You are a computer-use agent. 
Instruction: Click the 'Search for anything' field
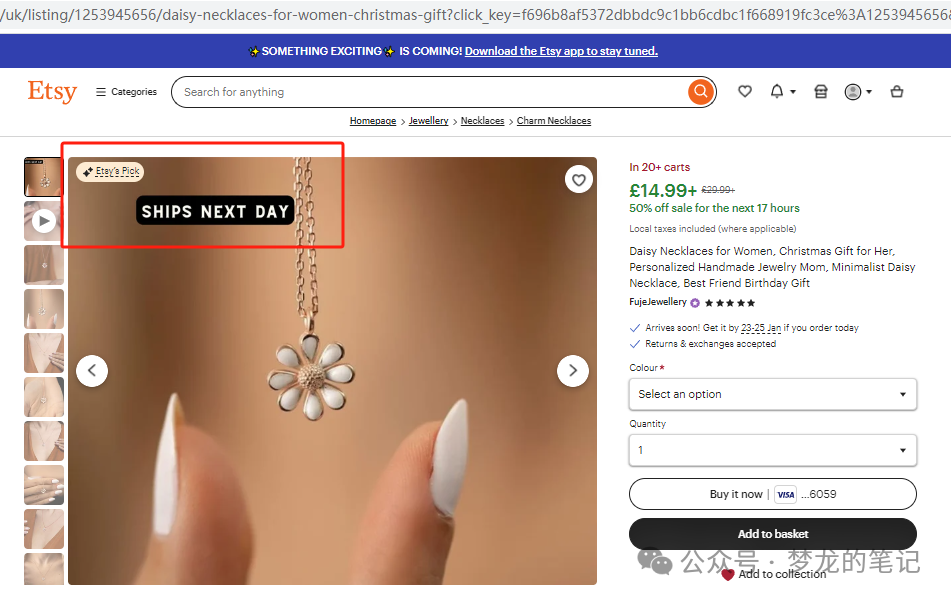tap(430, 92)
